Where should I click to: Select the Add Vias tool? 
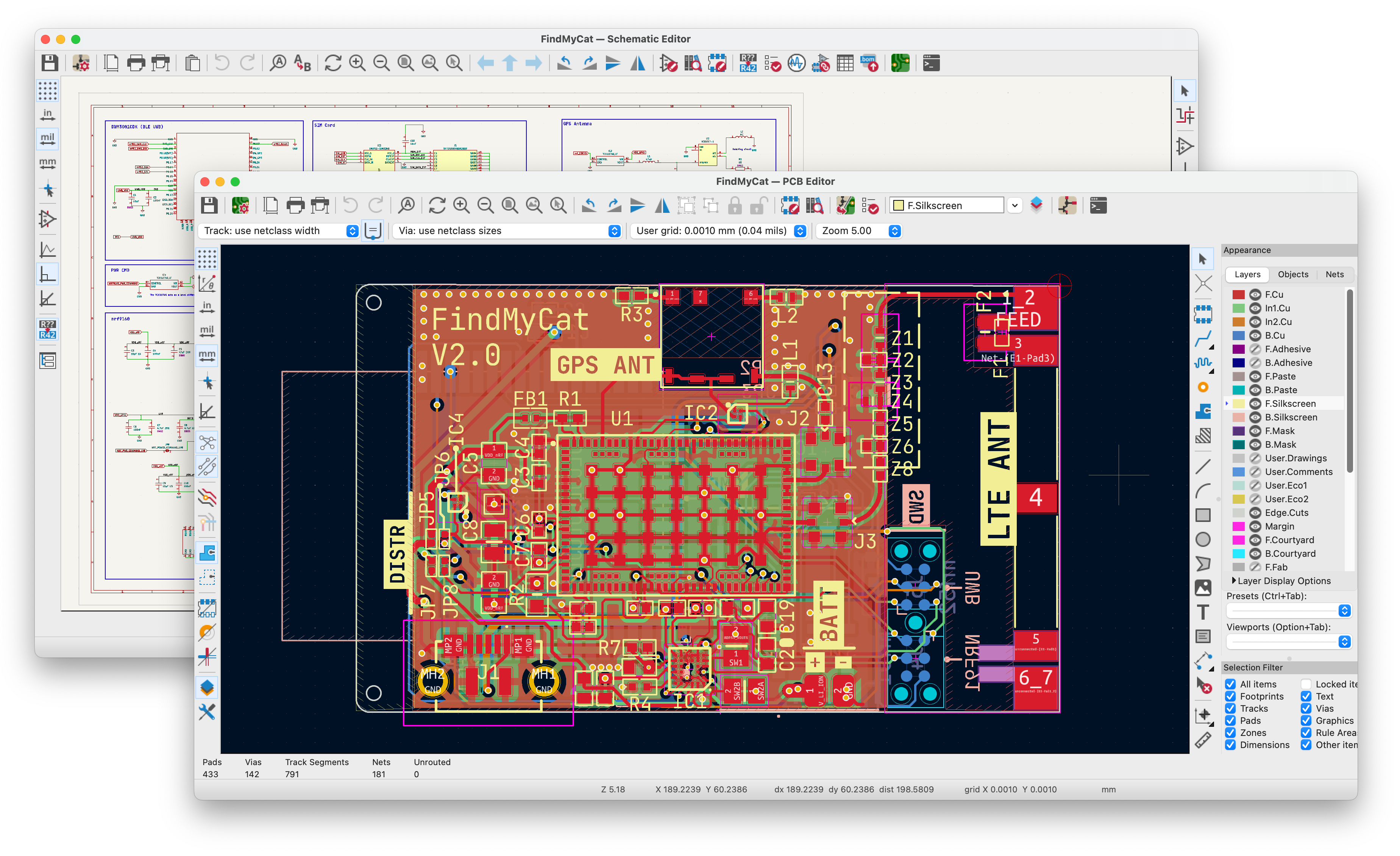click(x=1203, y=387)
